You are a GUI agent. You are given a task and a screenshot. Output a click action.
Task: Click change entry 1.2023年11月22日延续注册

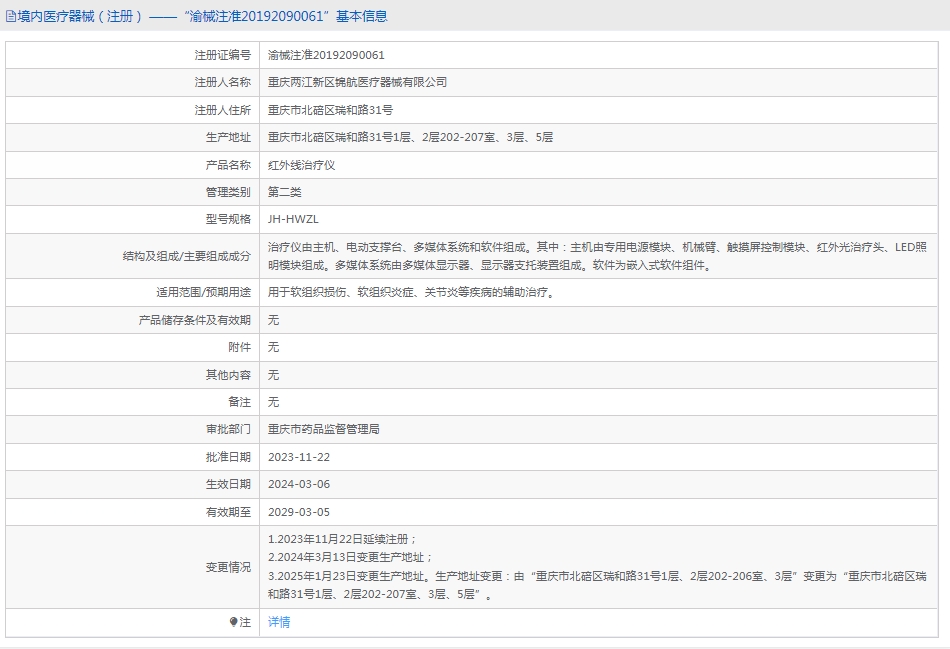point(342,539)
